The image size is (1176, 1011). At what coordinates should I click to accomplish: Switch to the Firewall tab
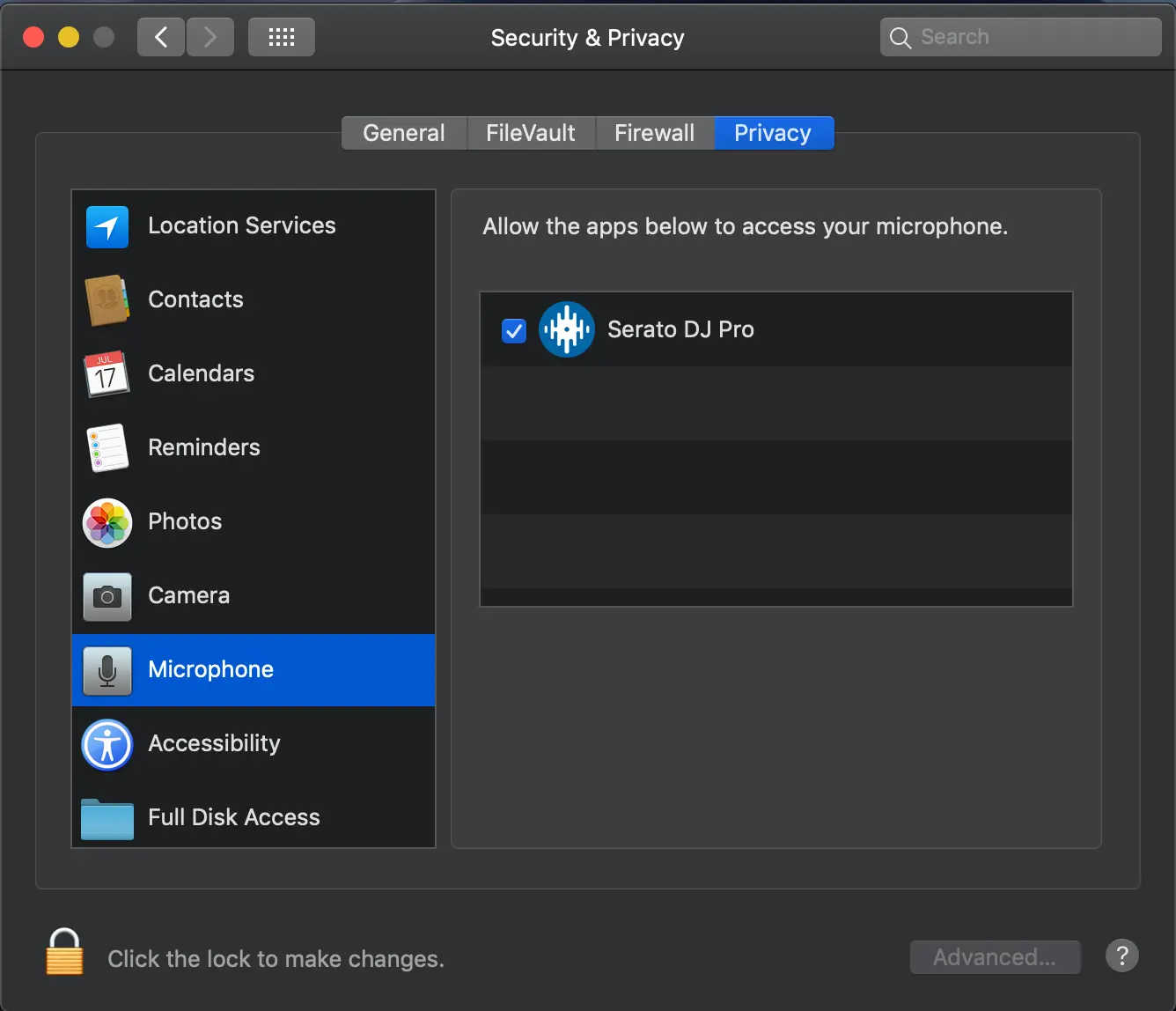click(655, 133)
